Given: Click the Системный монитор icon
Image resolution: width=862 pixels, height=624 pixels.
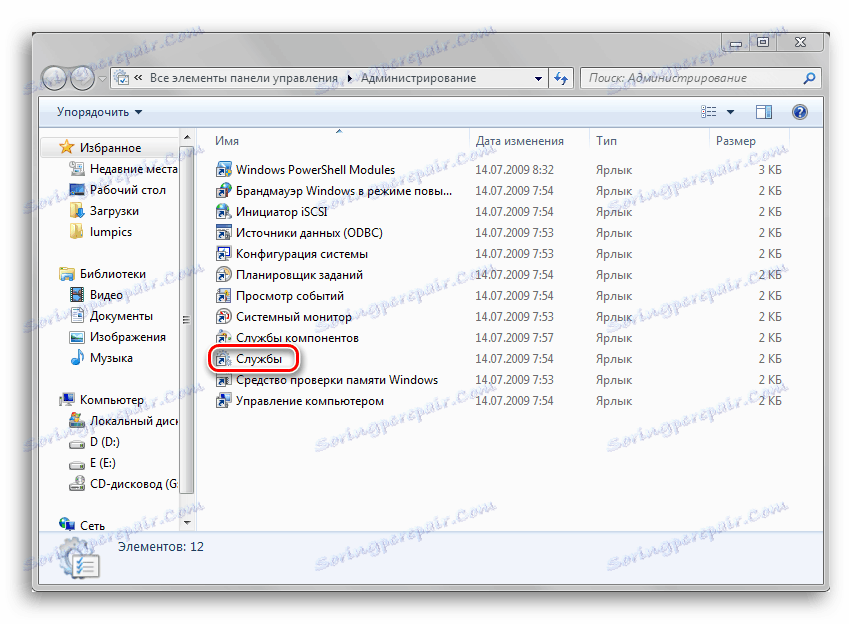Looking at the screenshot, I should tap(223, 317).
